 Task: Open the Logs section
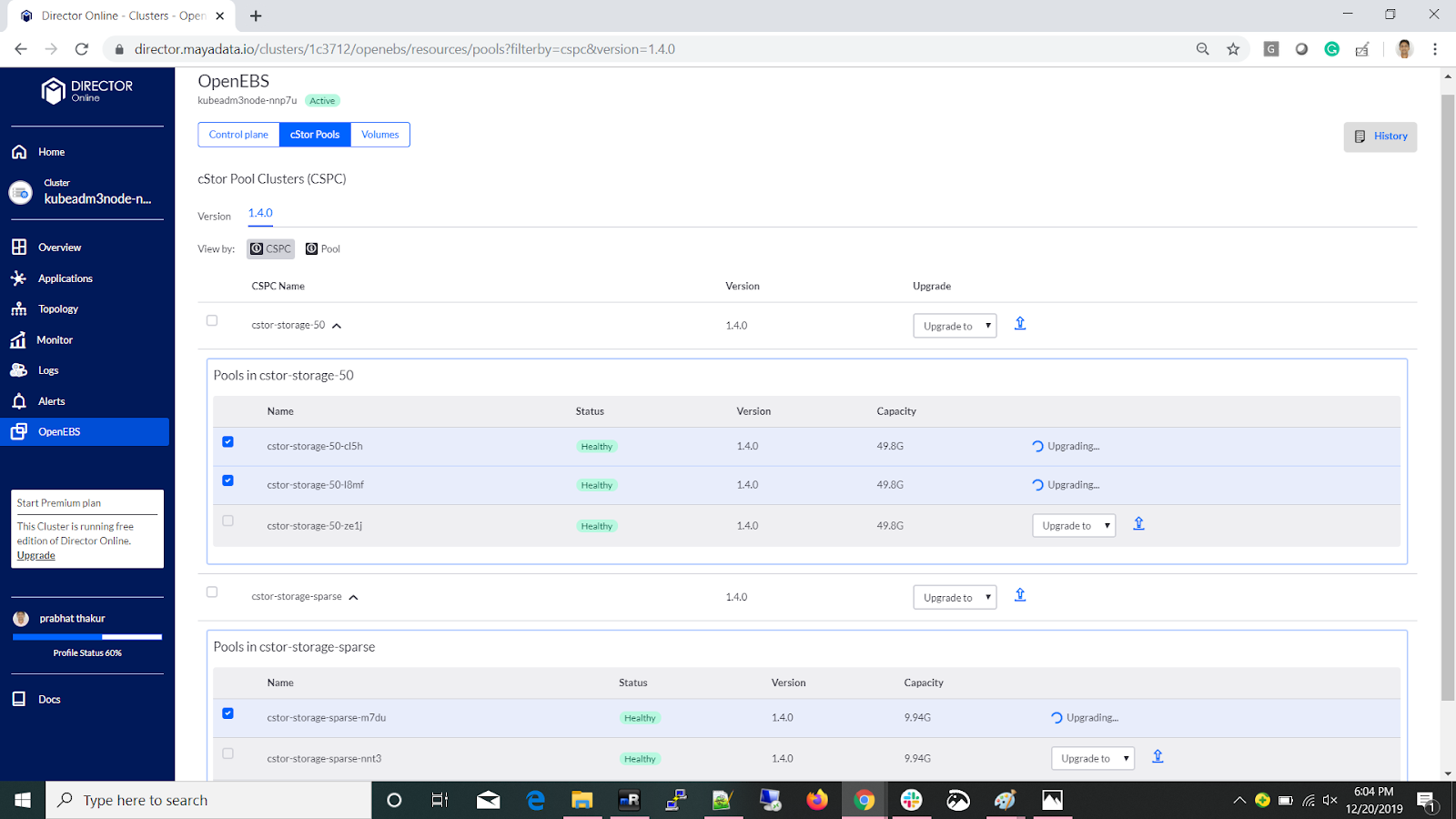[47, 370]
